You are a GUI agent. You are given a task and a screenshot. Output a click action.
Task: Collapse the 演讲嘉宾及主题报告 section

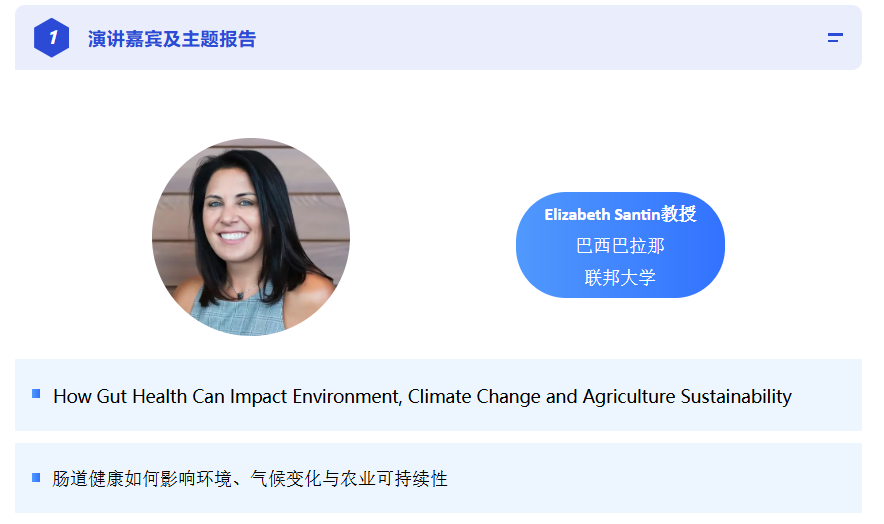point(835,38)
